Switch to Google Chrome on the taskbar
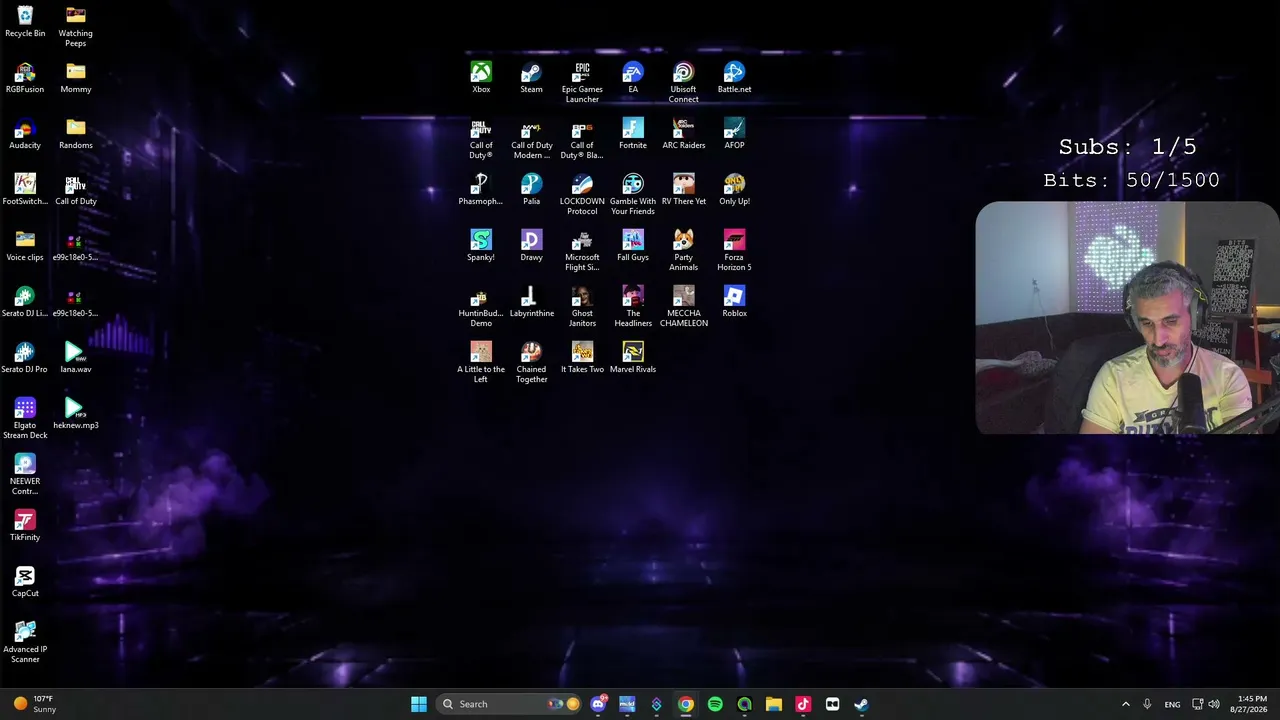The height and width of the screenshot is (720, 1280). [x=686, y=704]
